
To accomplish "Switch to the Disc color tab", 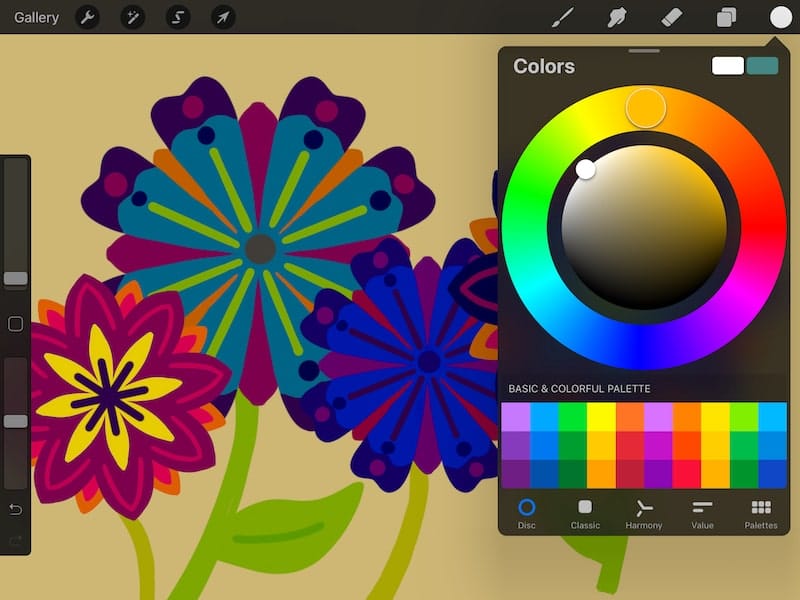I will pyautogui.click(x=527, y=514).
